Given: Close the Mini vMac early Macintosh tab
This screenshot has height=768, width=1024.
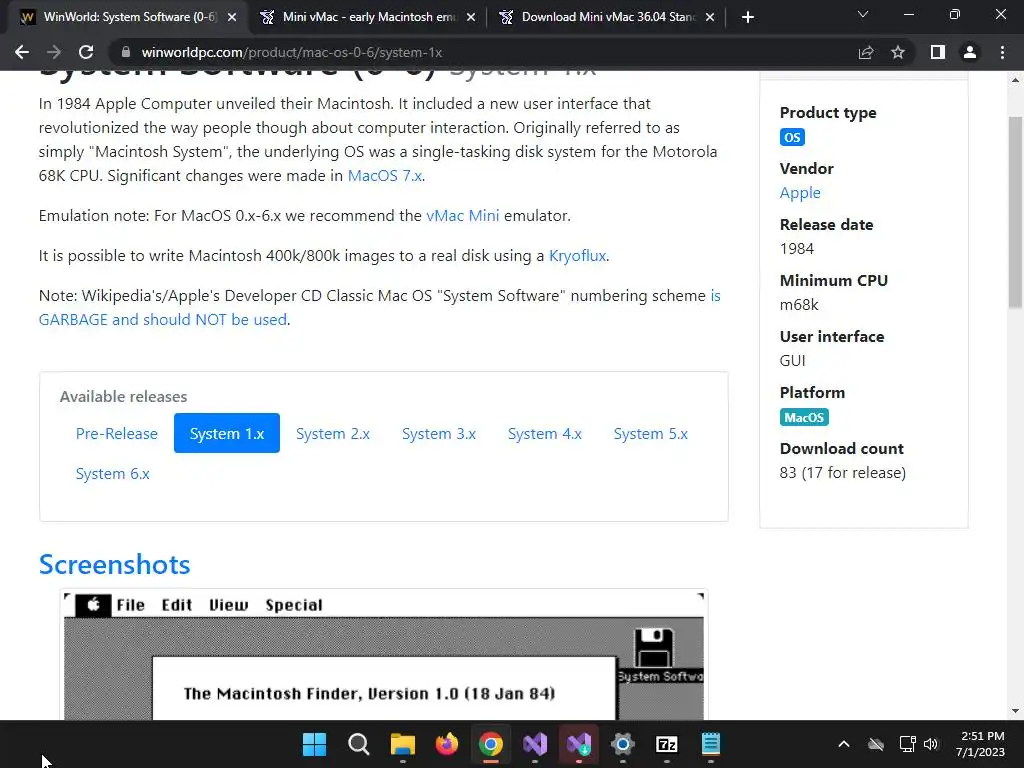Looking at the screenshot, I should (x=471, y=17).
